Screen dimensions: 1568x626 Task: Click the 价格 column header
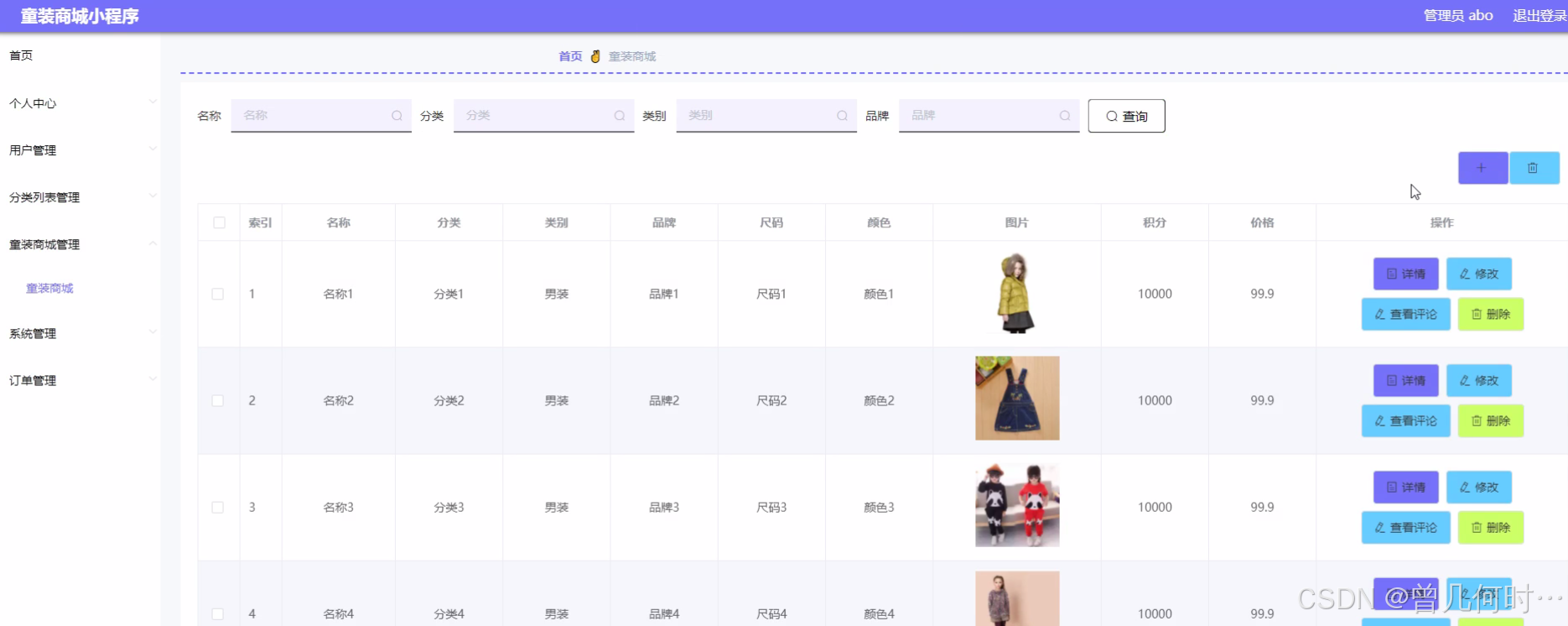coord(1262,222)
